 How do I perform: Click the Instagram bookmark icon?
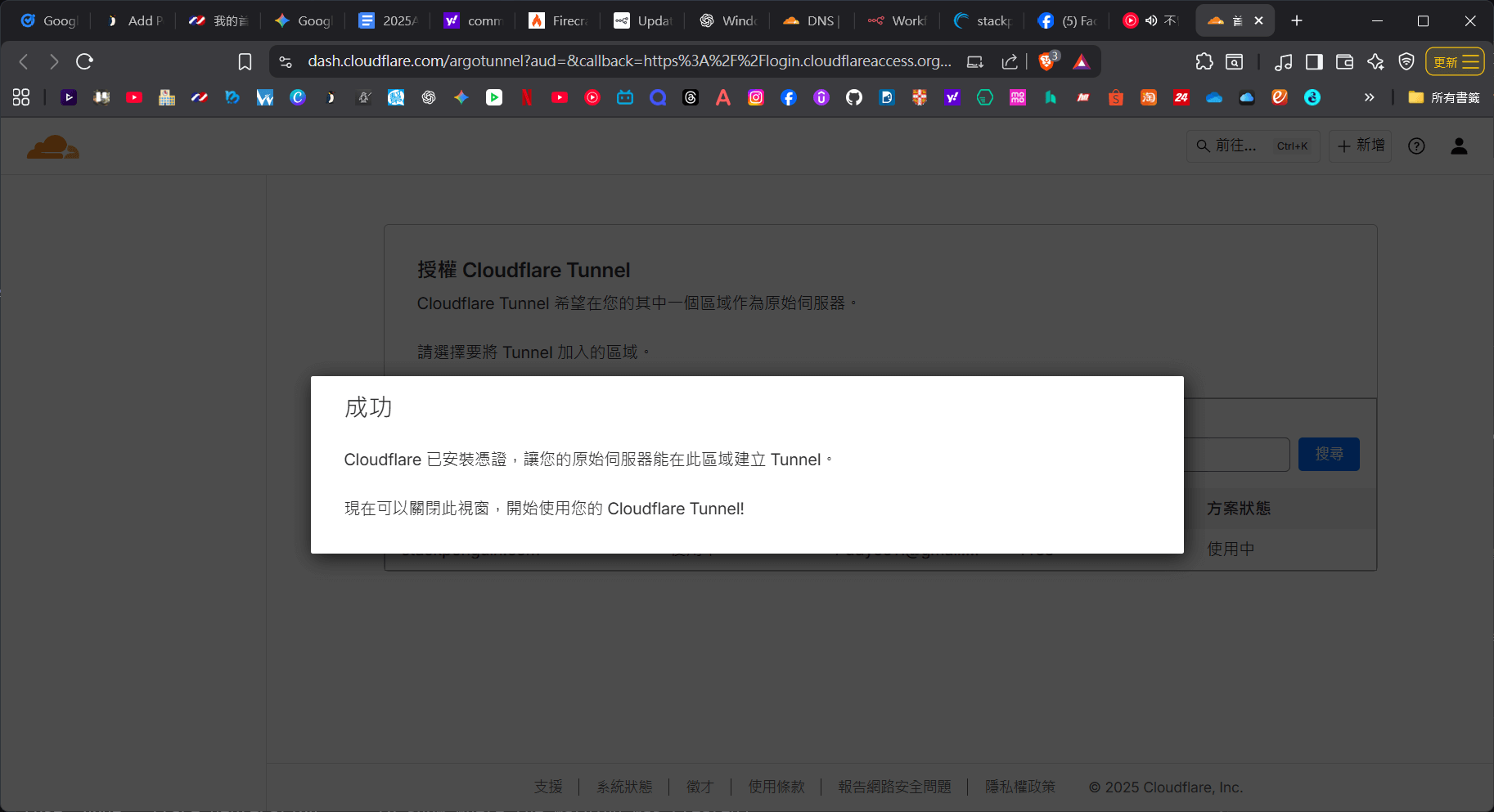[x=756, y=98]
